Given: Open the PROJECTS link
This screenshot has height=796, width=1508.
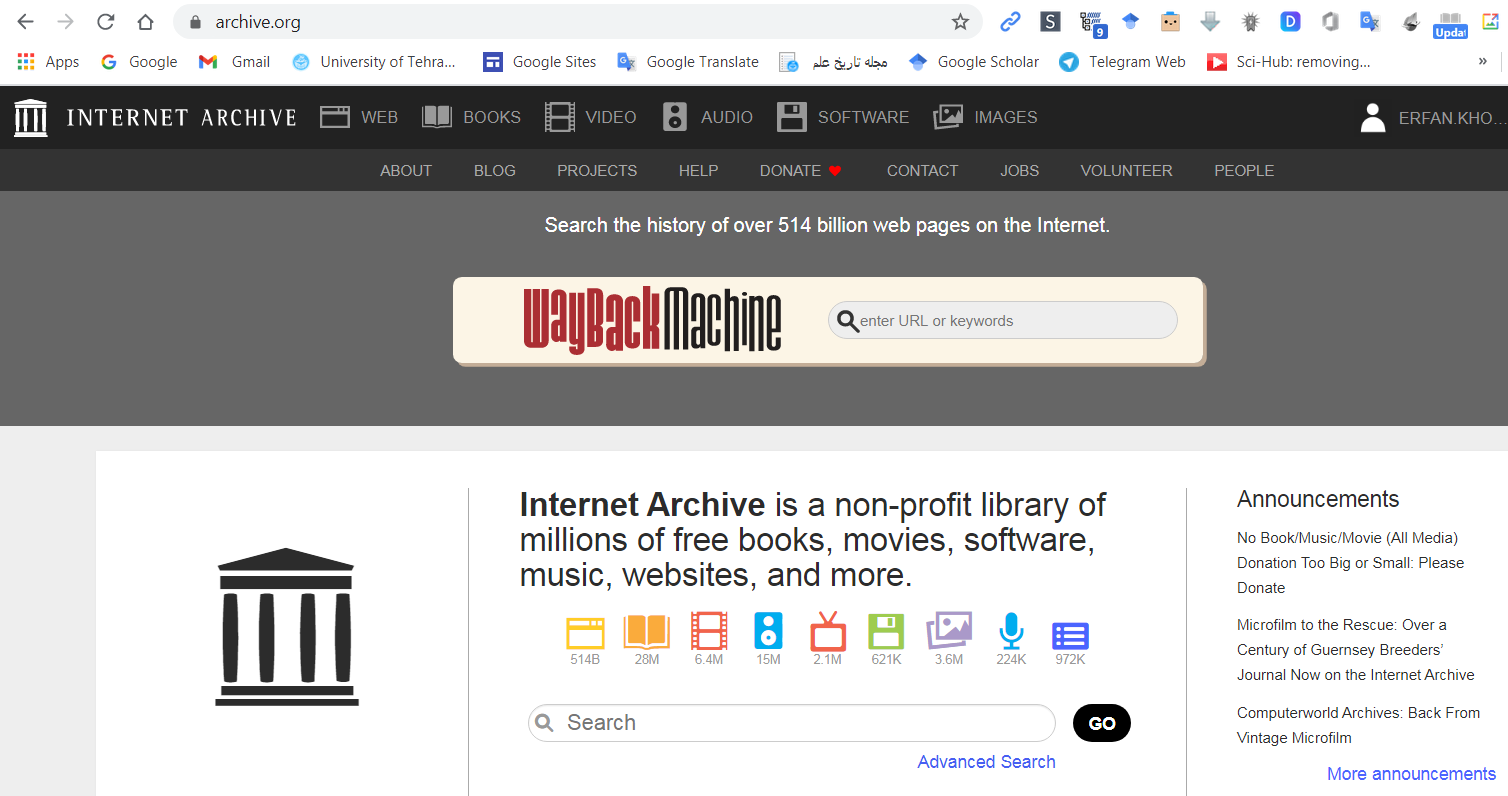Looking at the screenshot, I should (597, 171).
